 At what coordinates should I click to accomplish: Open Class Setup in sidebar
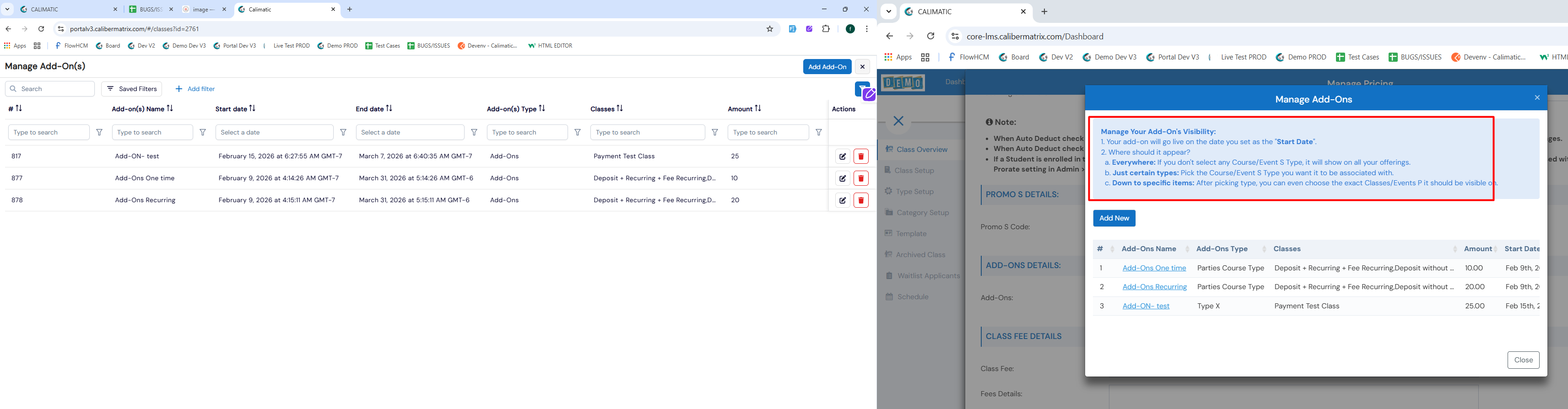(x=909, y=170)
